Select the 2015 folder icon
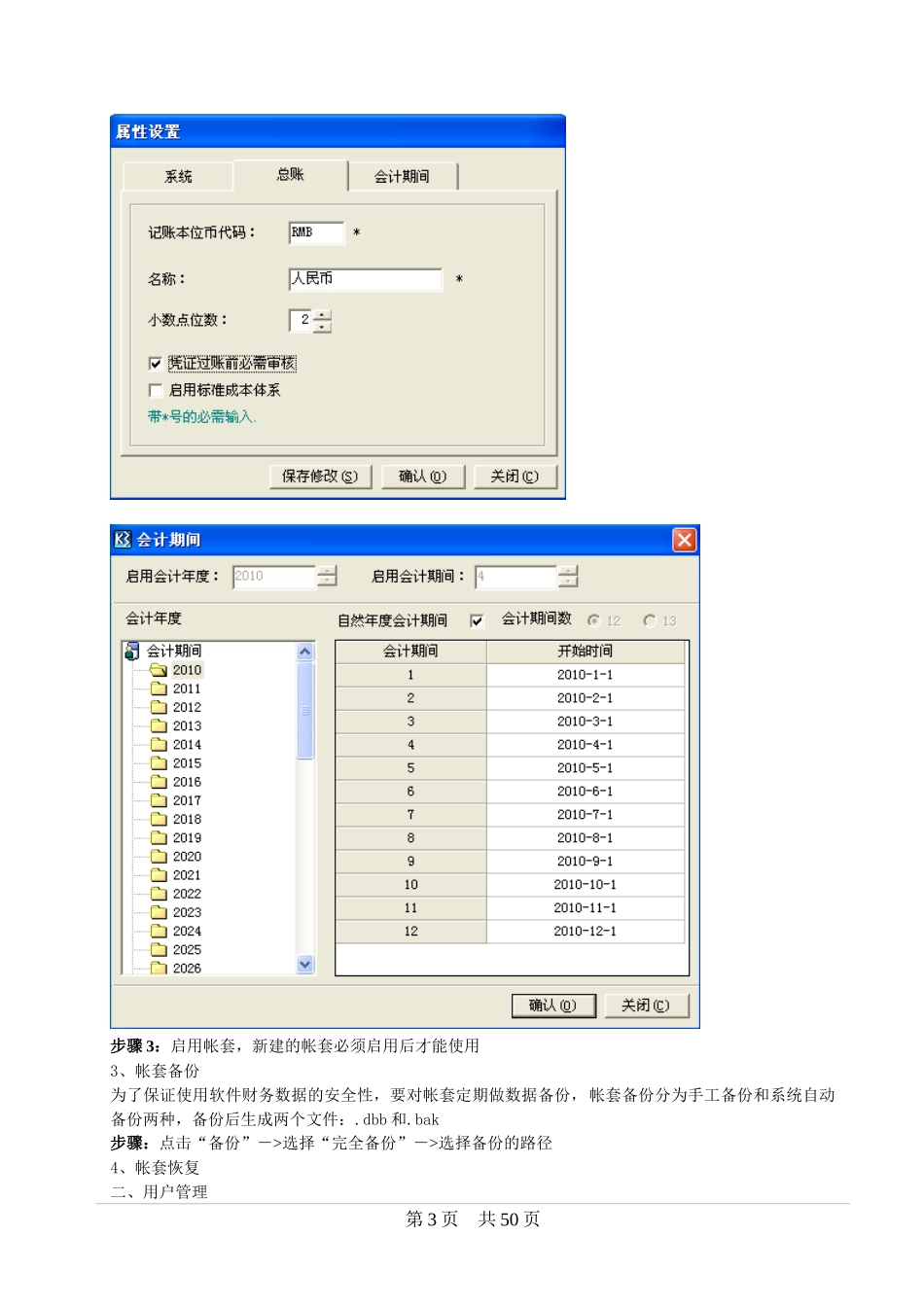This screenshot has height=1307, width=924. pos(159,763)
